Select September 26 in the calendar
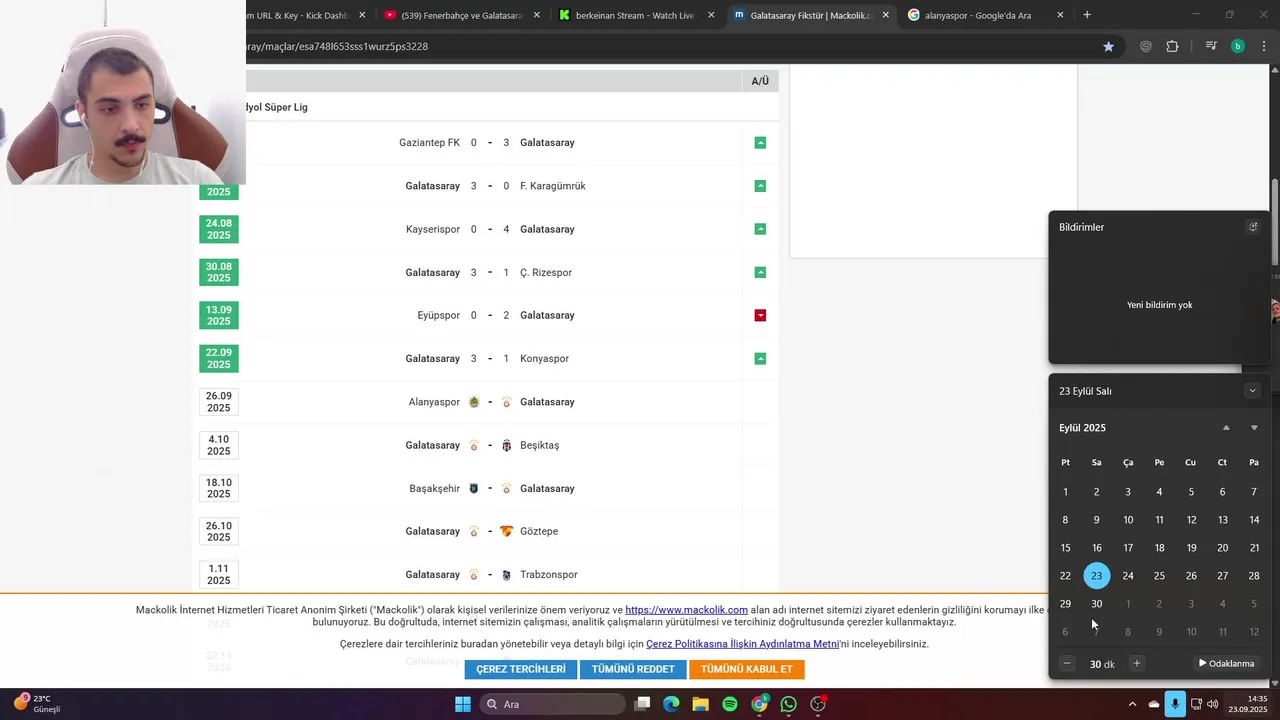 click(1191, 576)
